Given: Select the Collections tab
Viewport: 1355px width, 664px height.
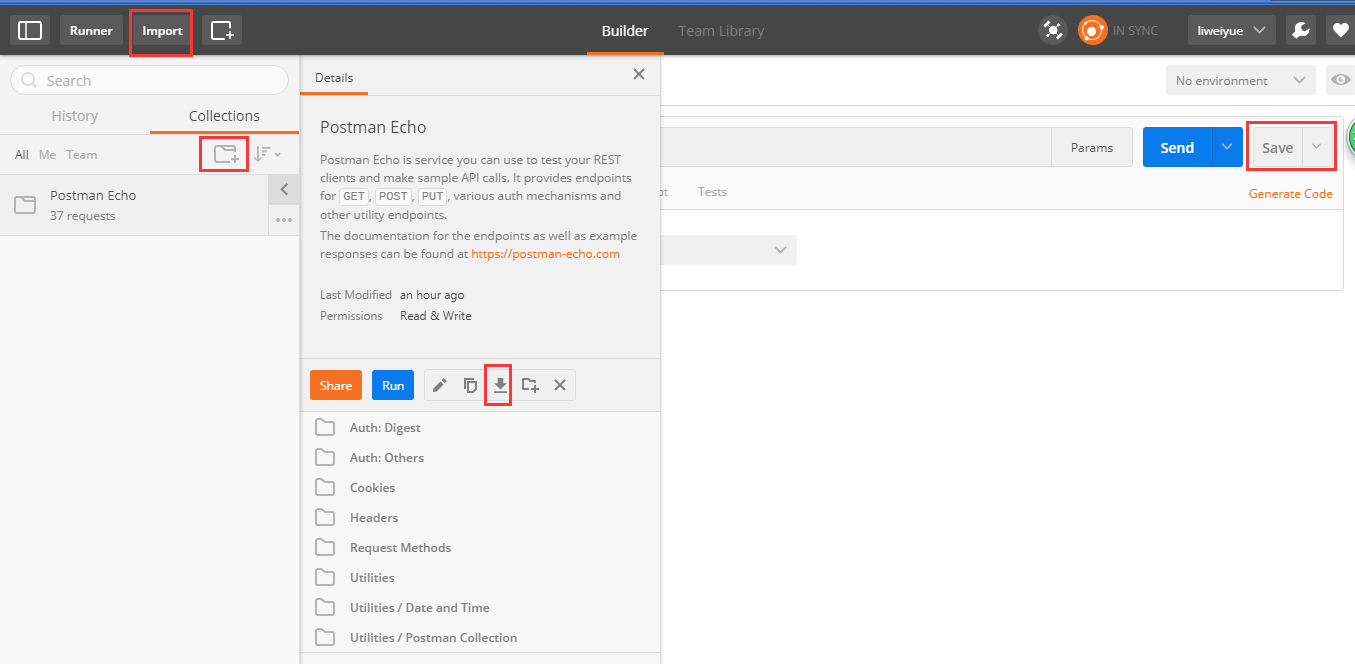Looking at the screenshot, I should pyautogui.click(x=224, y=116).
